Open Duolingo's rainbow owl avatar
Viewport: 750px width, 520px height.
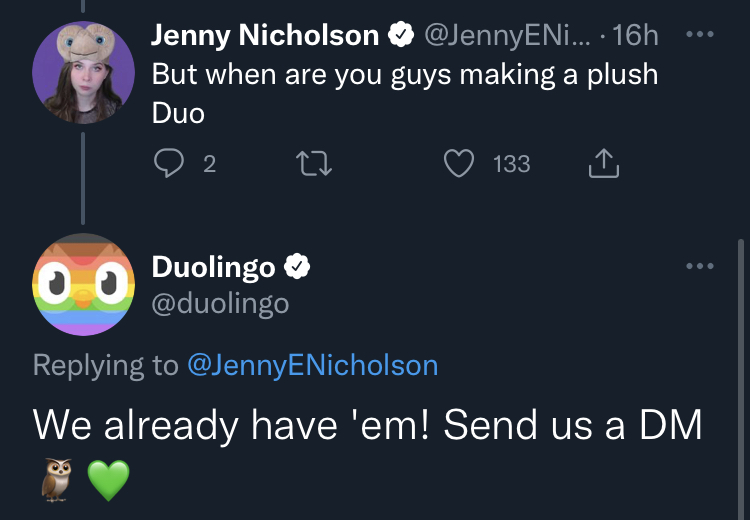tap(83, 284)
